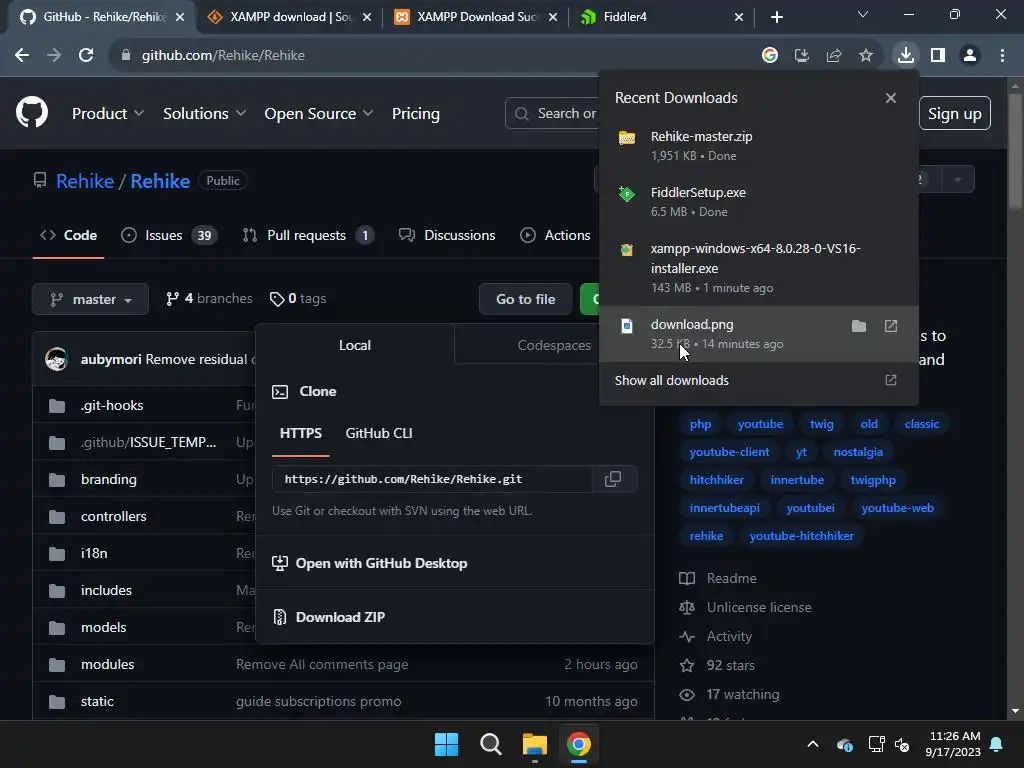The width and height of the screenshot is (1024, 768).
Task: Click the Go to file button
Action: pyautogui.click(x=525, y=299)
